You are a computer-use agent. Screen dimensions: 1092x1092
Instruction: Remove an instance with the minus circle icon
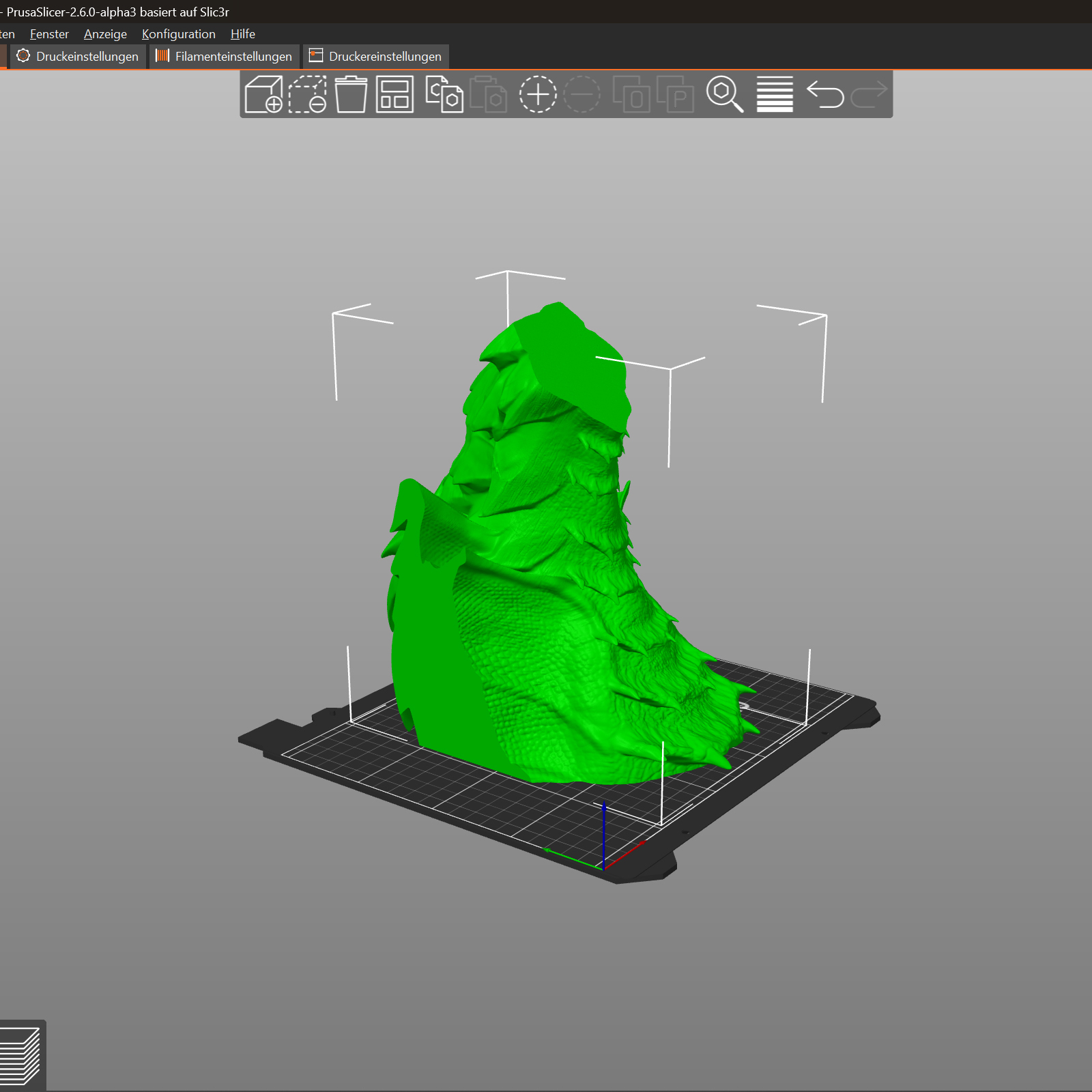[x=581, y=94]
